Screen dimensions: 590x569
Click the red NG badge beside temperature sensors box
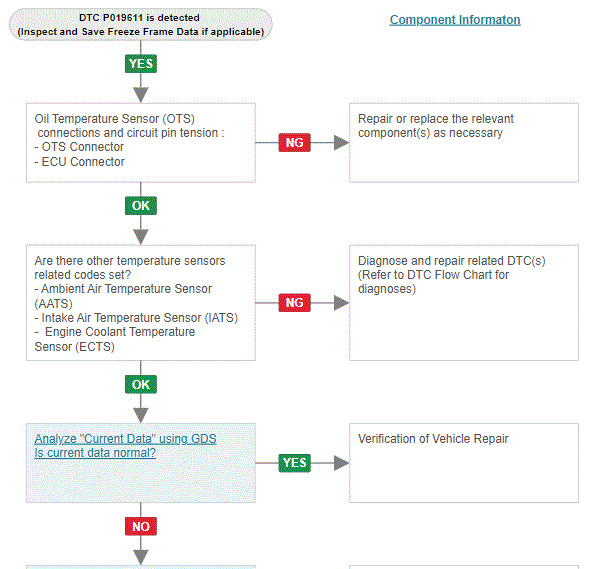(295, 303)
